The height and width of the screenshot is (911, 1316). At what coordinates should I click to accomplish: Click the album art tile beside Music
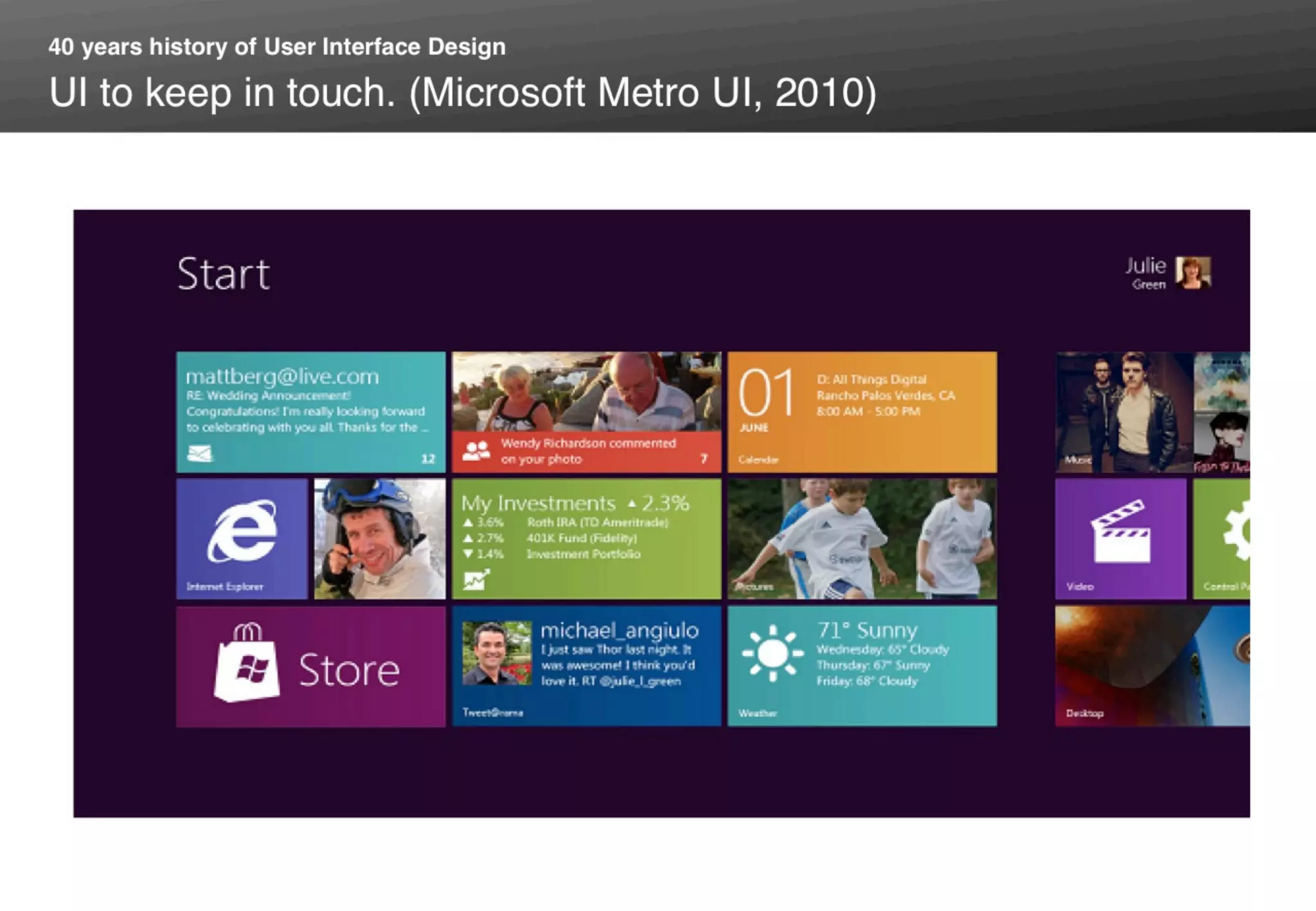pos(1222,412)
